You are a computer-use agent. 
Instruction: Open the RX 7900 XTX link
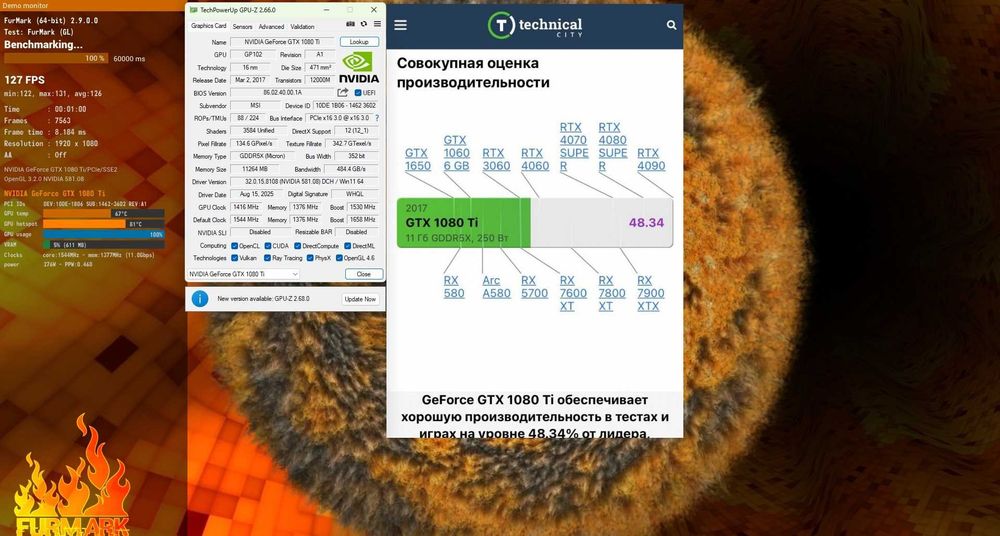coord(651,293)
